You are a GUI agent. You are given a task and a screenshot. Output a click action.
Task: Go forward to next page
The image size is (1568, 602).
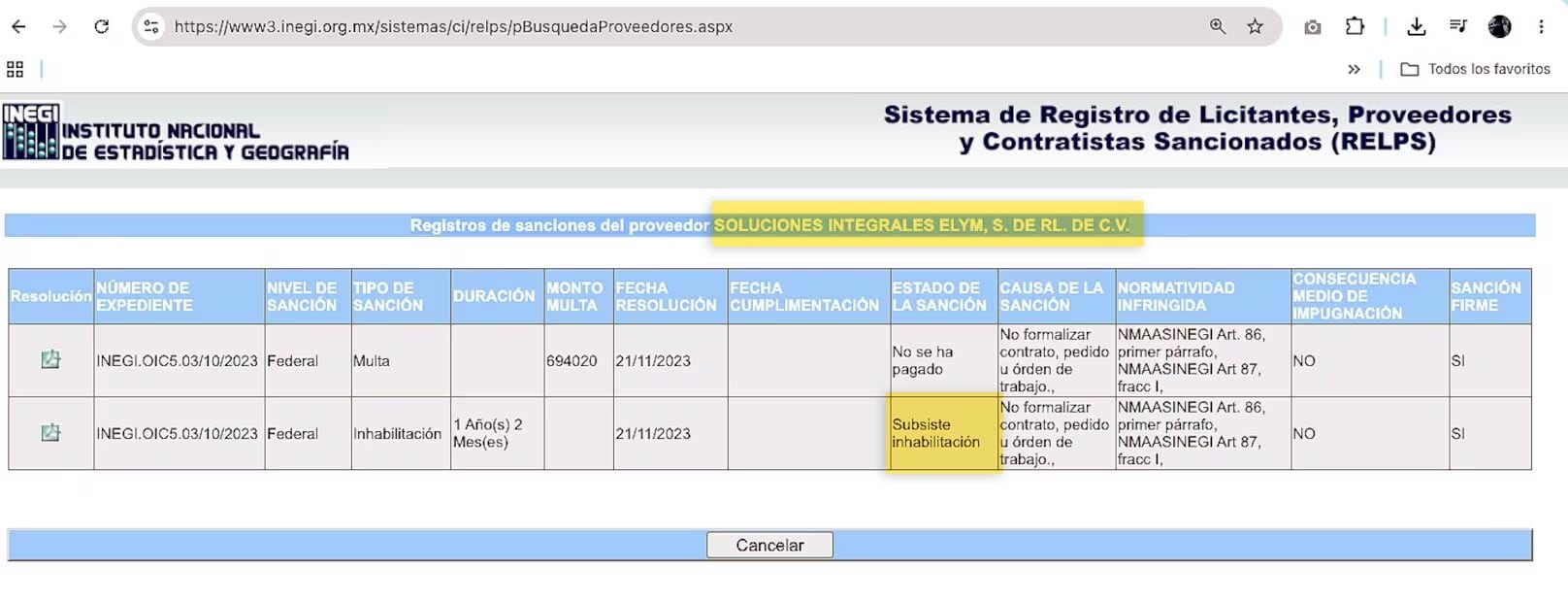point(60,27)
